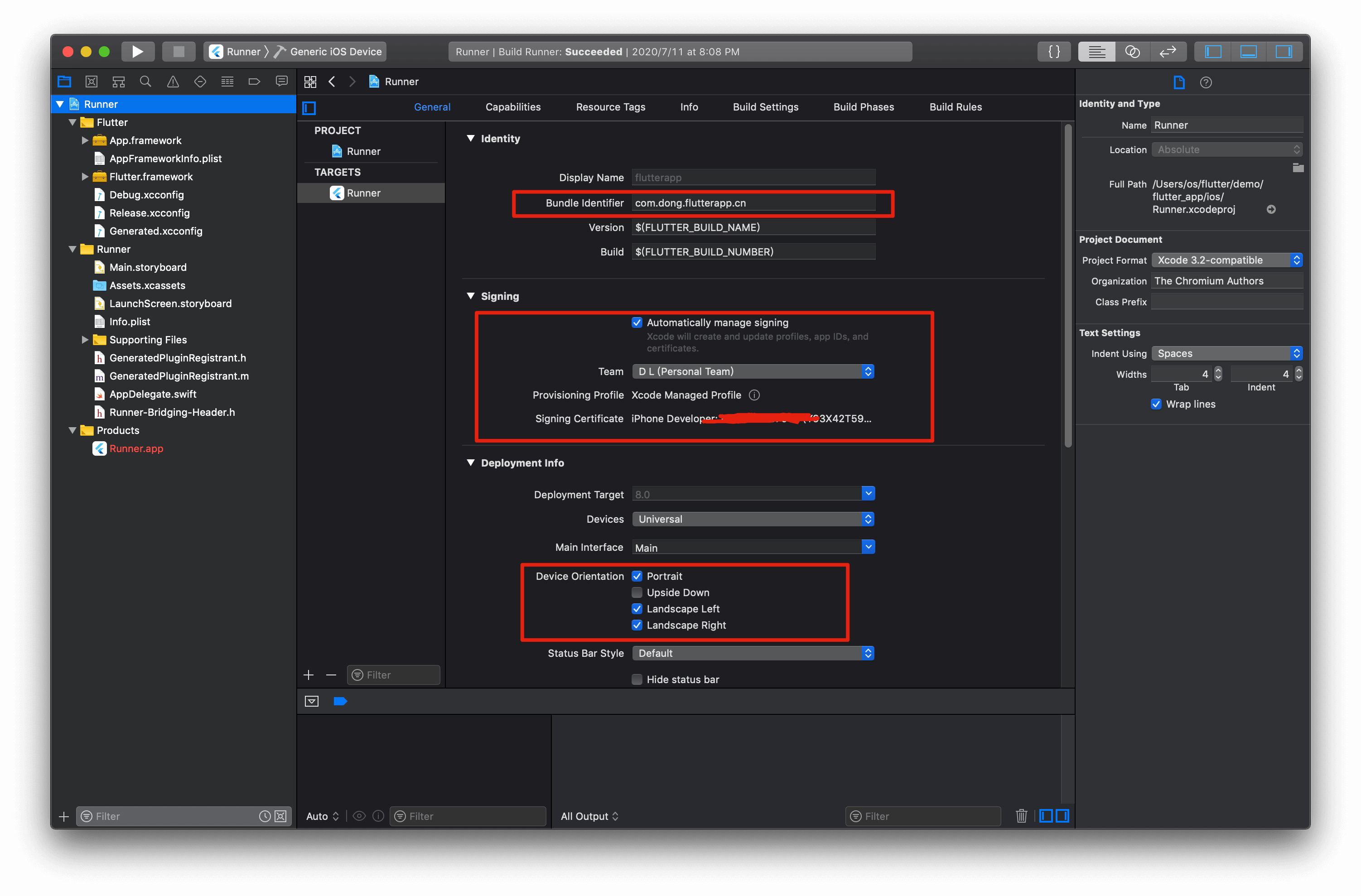The height and width of the screenshot is (896, 1361).
Task: Toggle project and targets list sidebar
Action: coord(309,107)
